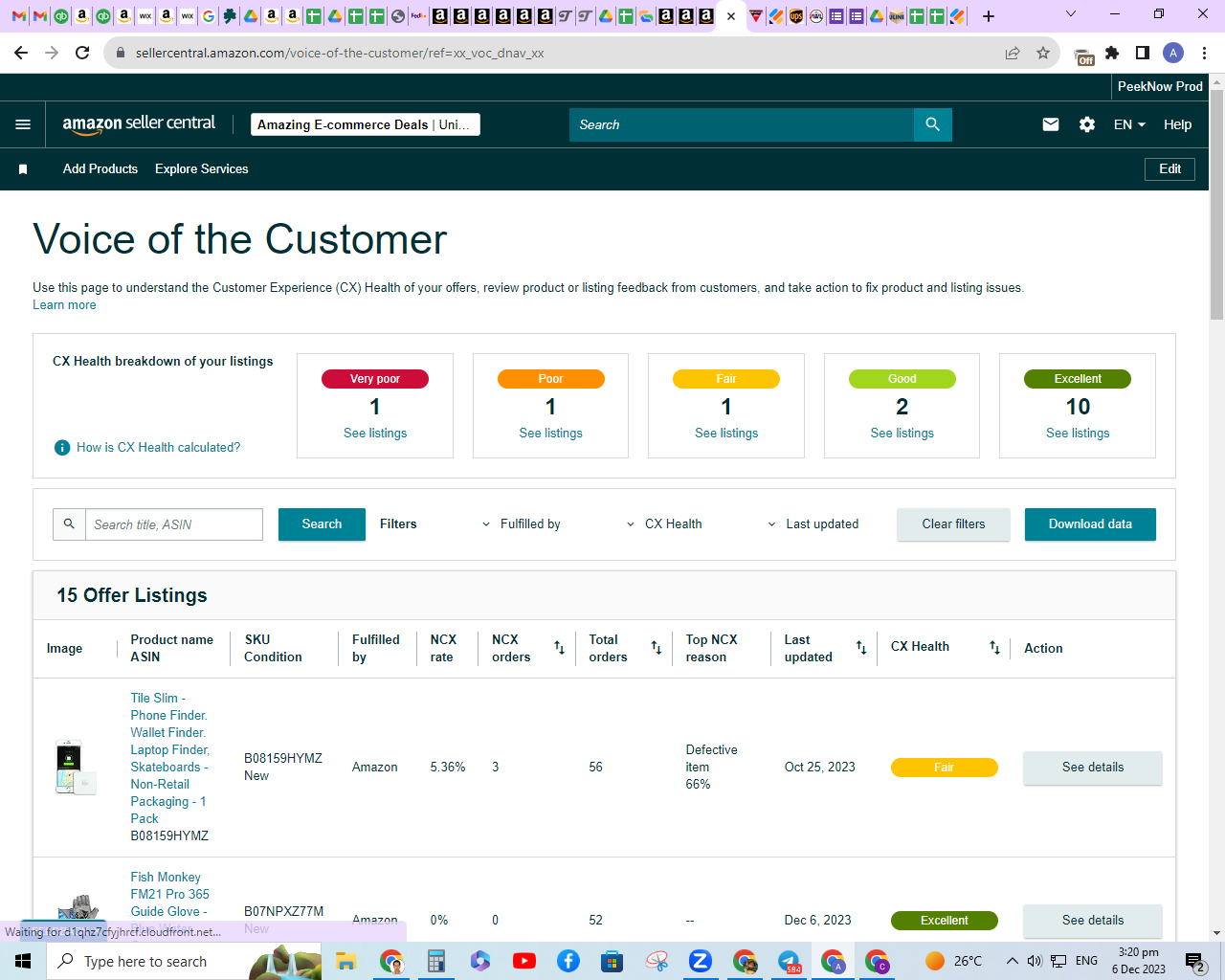Viewport: 1225px width, 980px height.
Task: Open the Seller Central hamburger menu
Action: 23,124
